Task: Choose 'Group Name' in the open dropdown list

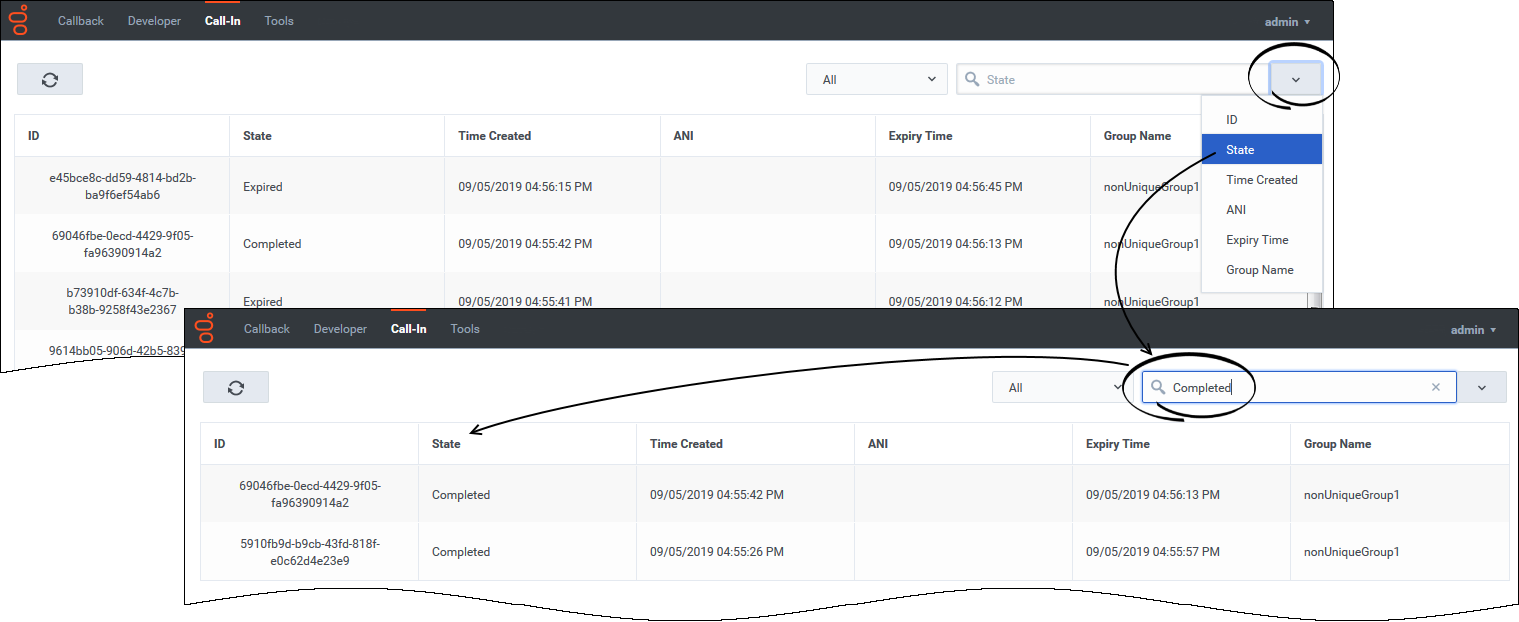Action: click(1259, 270)
